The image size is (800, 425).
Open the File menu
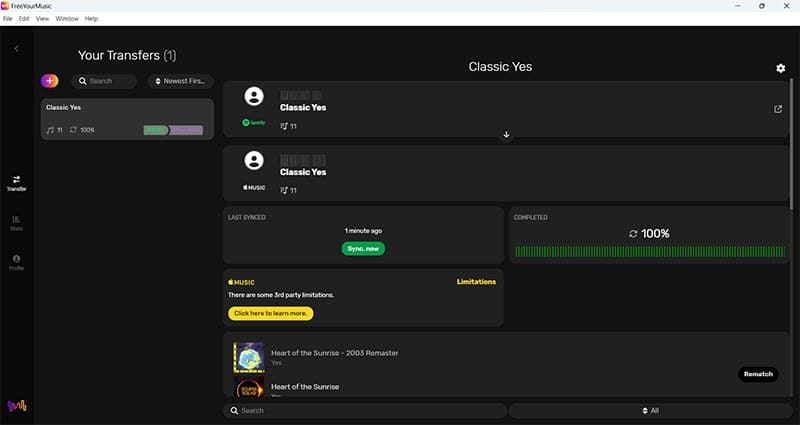(8, 18)
